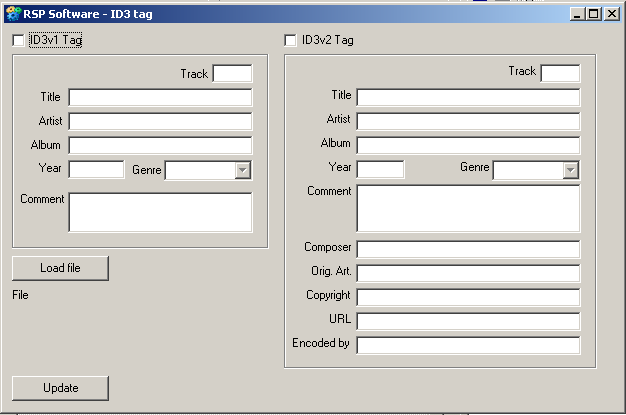
Task: Focus the Composer field
Action: pos(468,249)
